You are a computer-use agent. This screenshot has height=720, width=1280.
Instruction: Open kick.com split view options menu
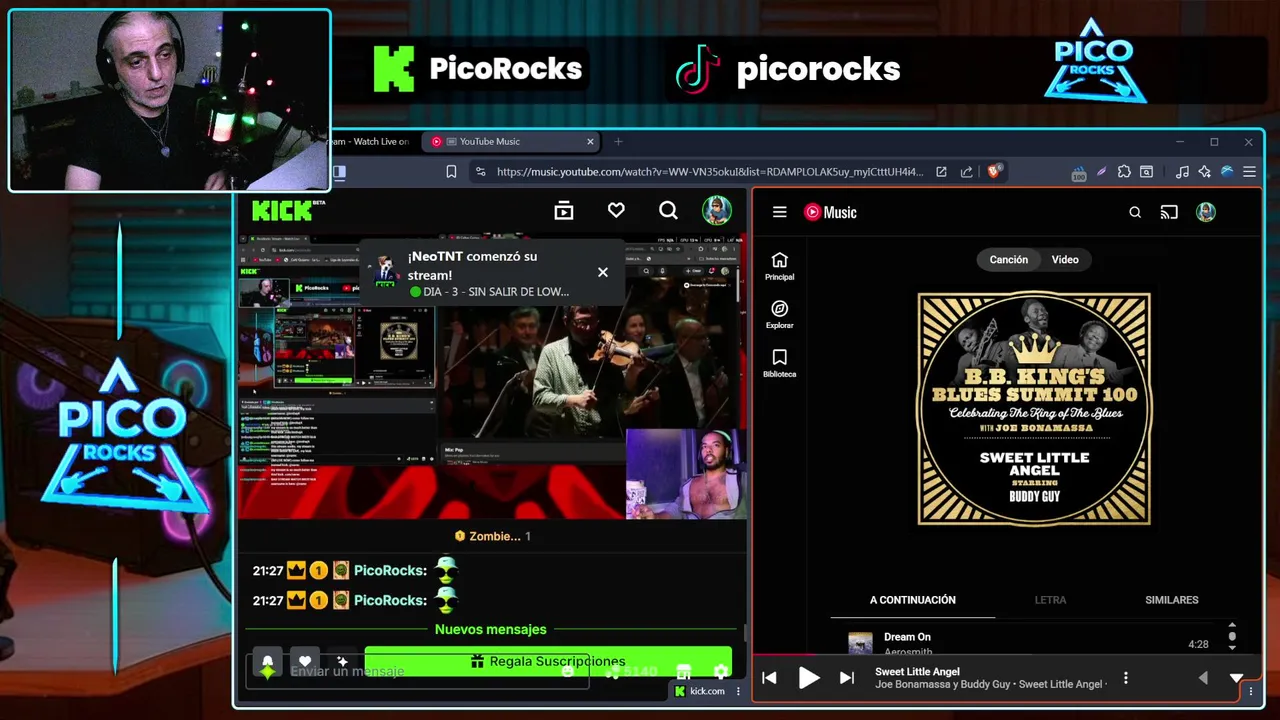click(x=738, y=691)
